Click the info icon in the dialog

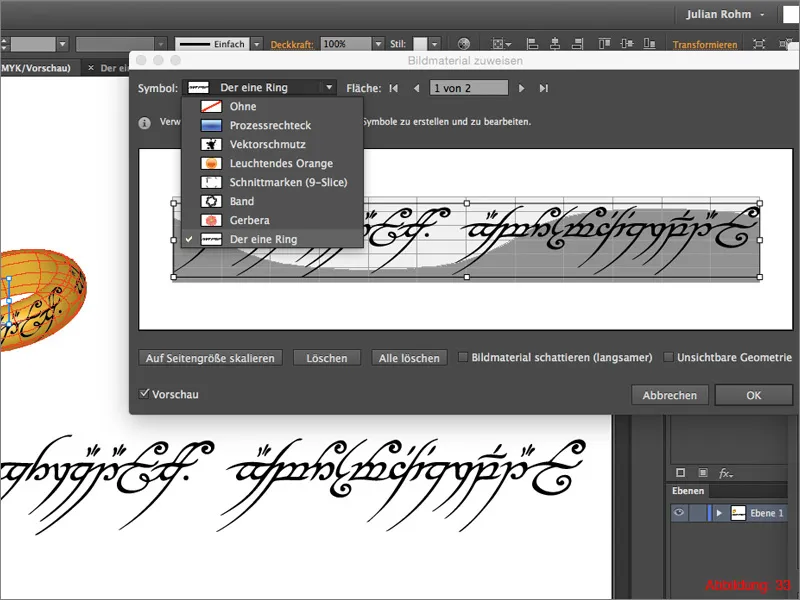pyautogui.click(x=144, y=123)
